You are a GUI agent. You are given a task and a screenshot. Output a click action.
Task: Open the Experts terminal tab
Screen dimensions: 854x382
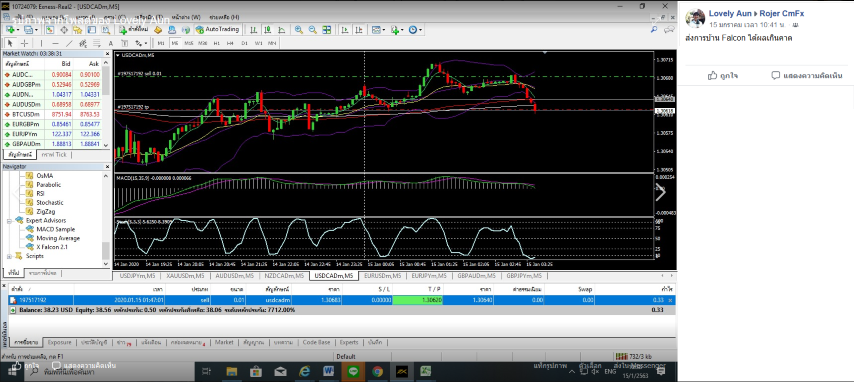coord(349,342)
